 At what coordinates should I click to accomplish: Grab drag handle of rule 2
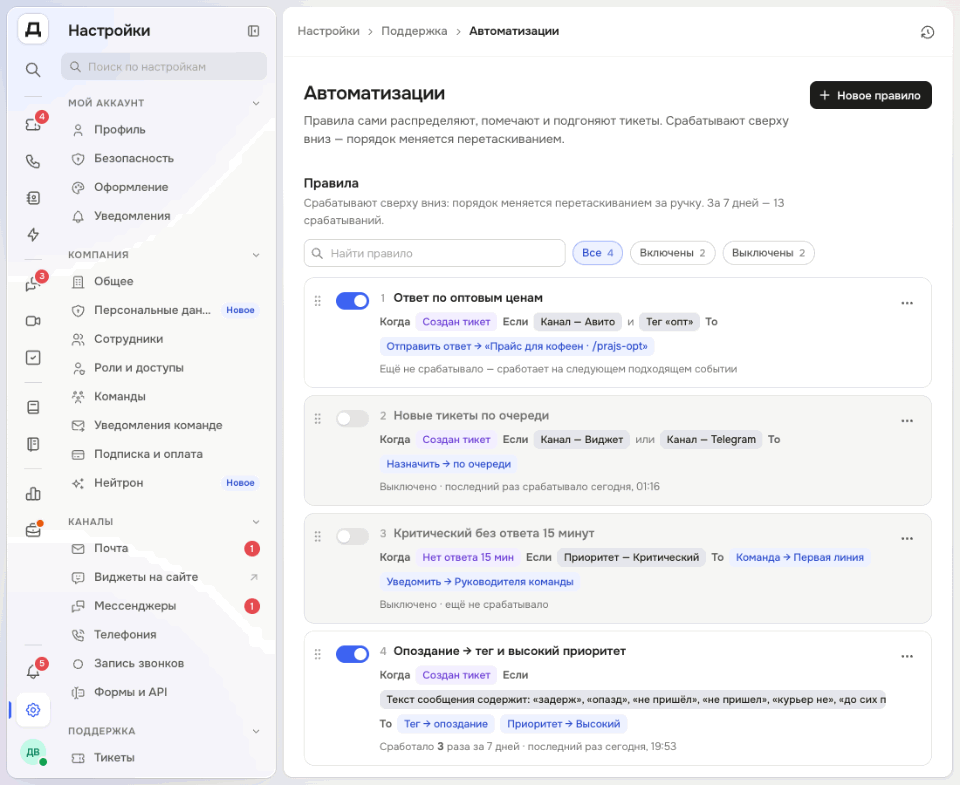point(317,418)
